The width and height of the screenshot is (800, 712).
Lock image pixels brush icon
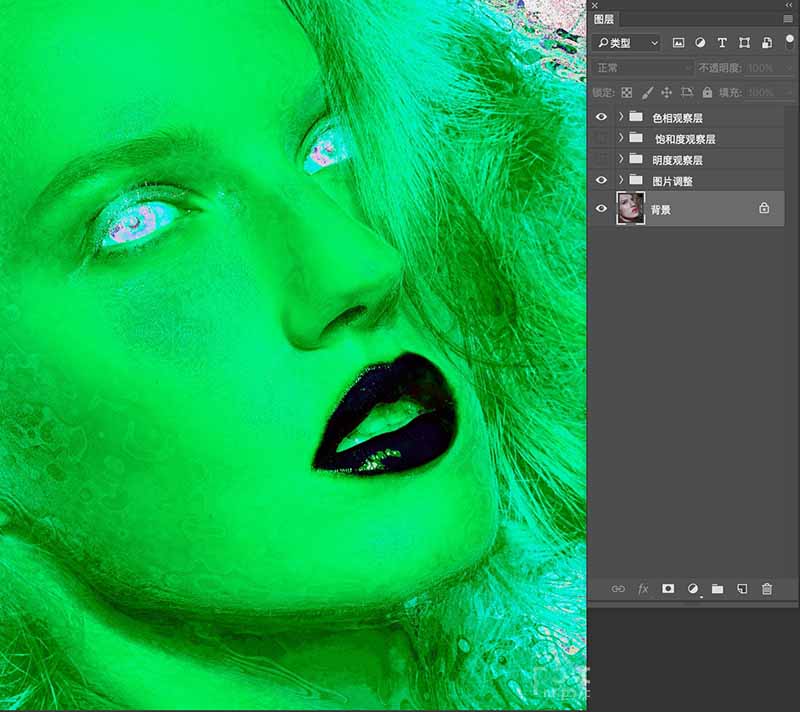click(647, 92)
